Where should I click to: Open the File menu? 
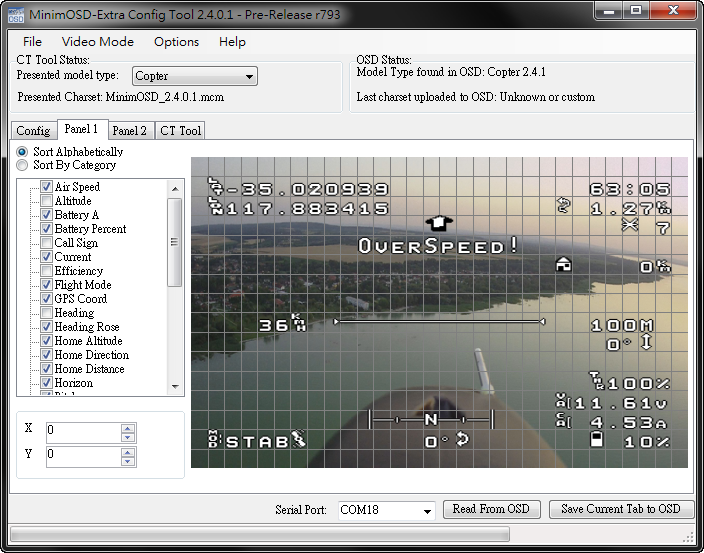(32, 42)
